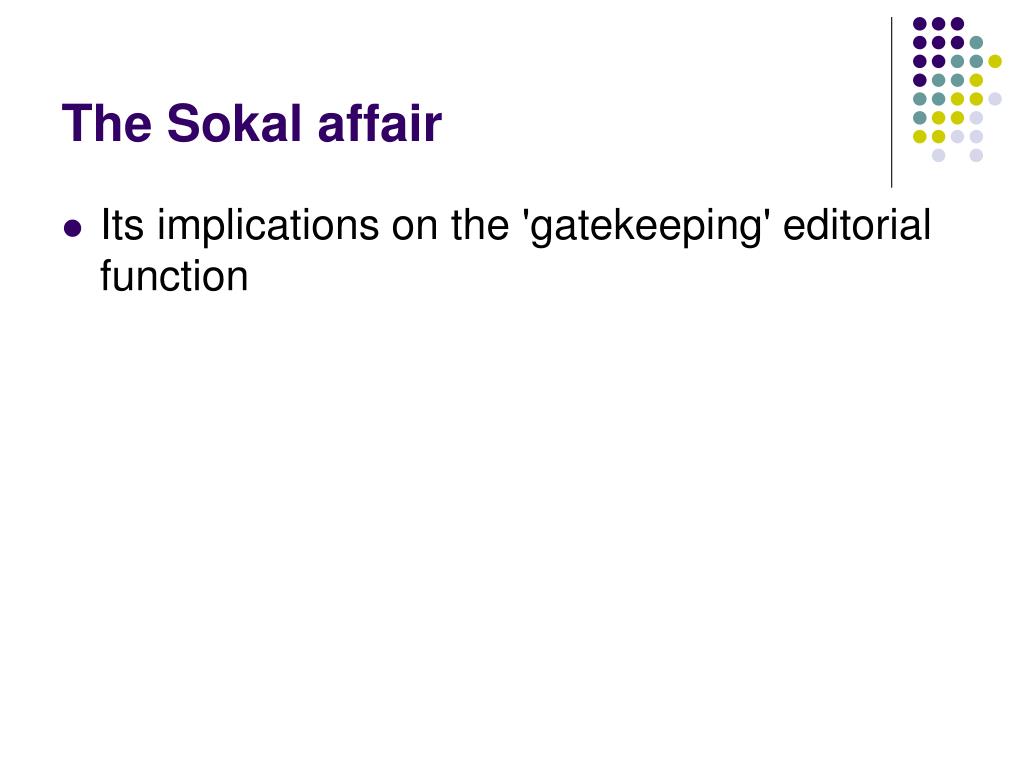The width and height of the screenshot is (1024, 768).
Task: Click the single purple dot in fourth dot row
Action: (x=920, y=80)
